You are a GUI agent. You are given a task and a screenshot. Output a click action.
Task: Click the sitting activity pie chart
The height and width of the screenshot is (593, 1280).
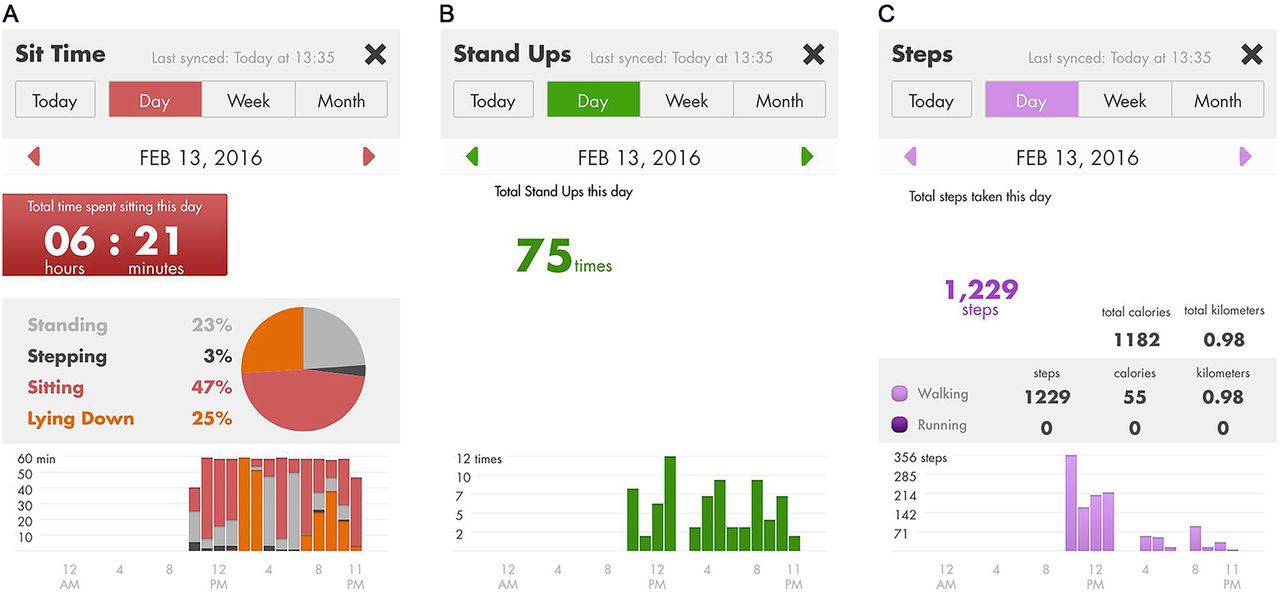point(304,369)
